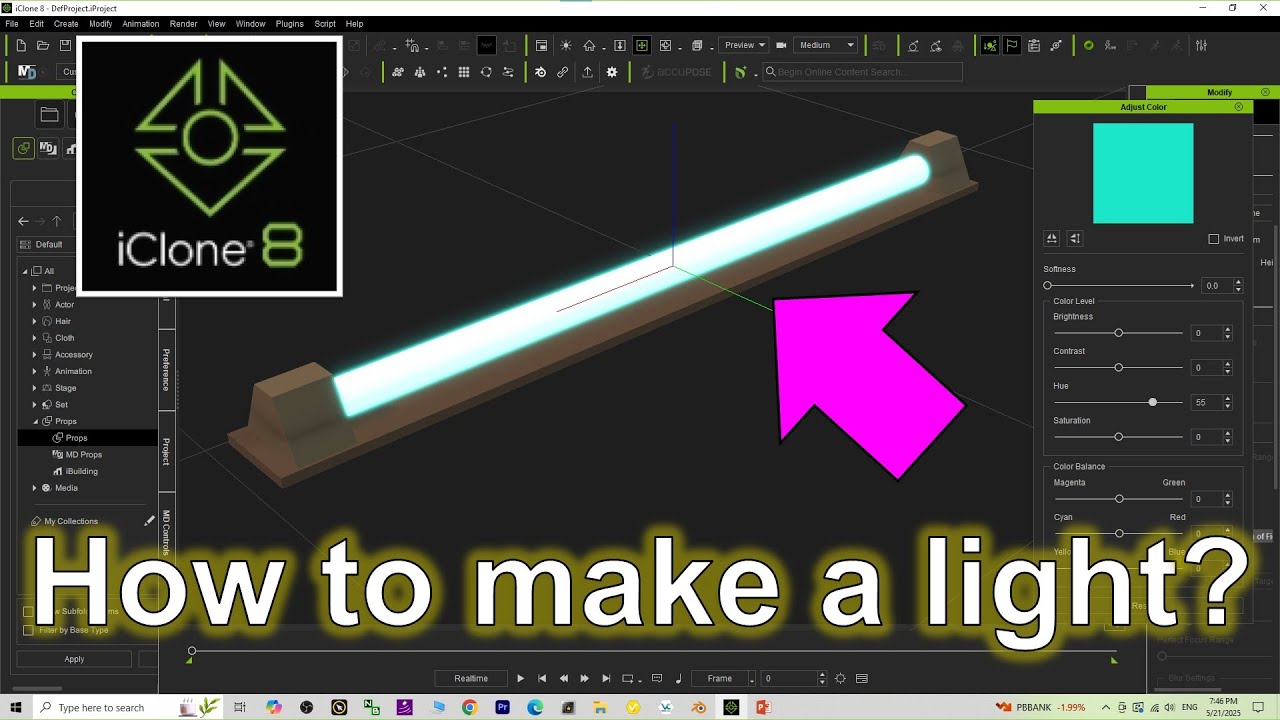Expand the Actor tree node
Screen dimensions: 1280x720
pyautogui.click(x=35, y=304)
